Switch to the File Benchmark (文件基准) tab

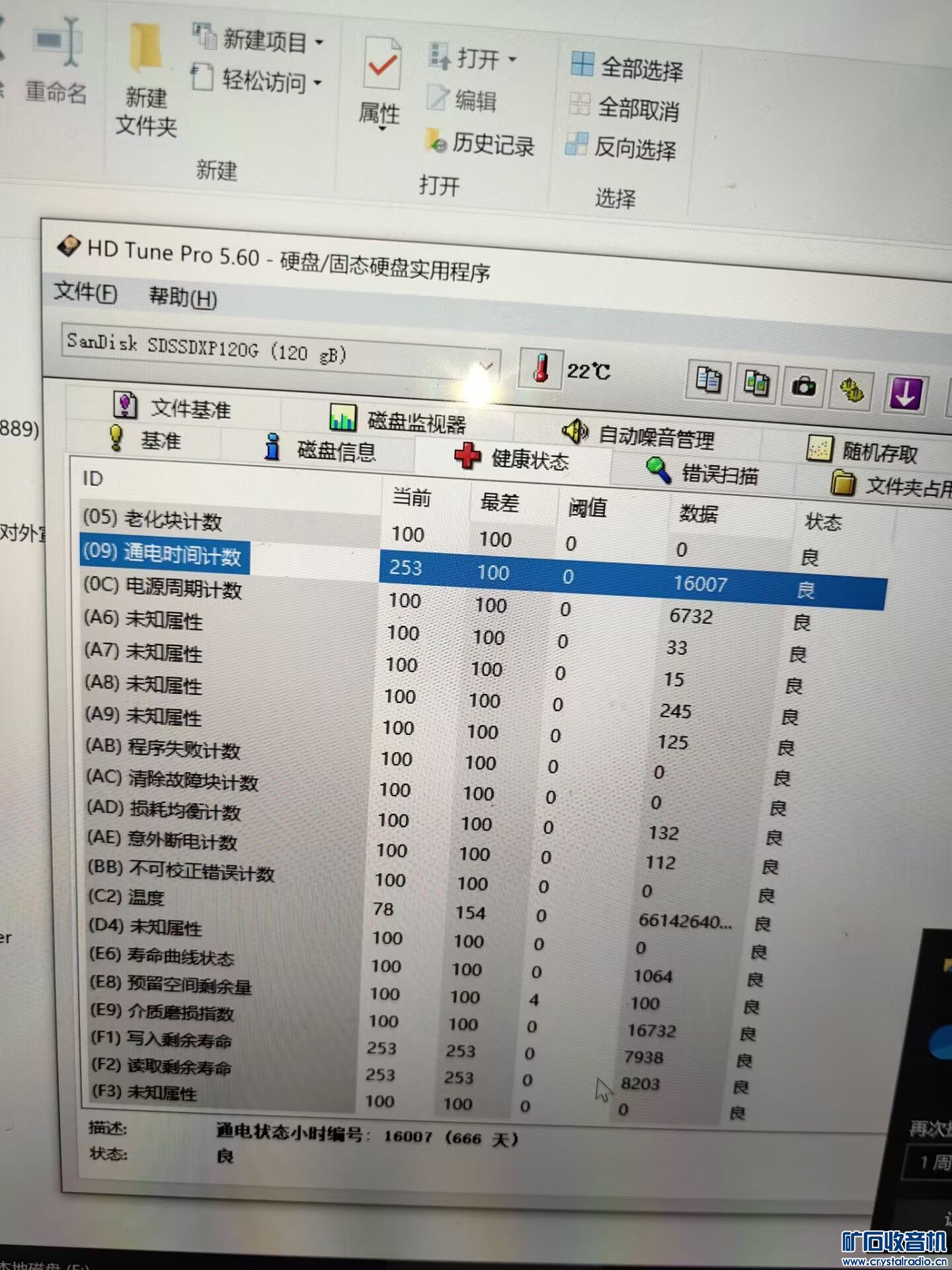point(173,406)
